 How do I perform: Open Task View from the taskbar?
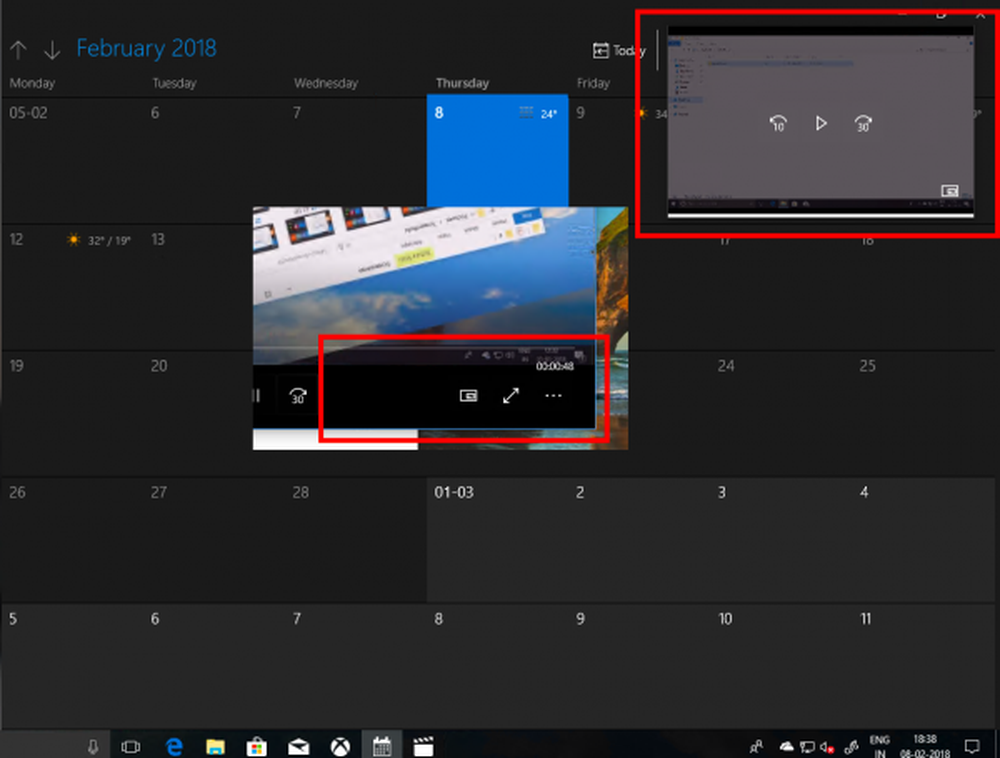[131, 746]
